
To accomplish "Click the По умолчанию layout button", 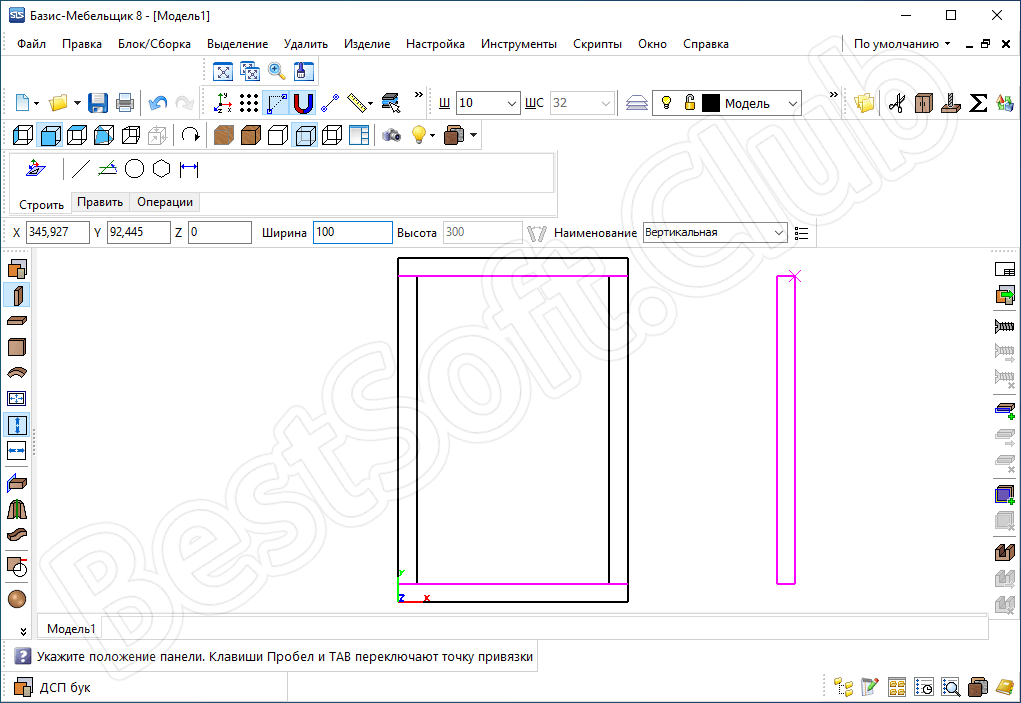I will [902, 44].
